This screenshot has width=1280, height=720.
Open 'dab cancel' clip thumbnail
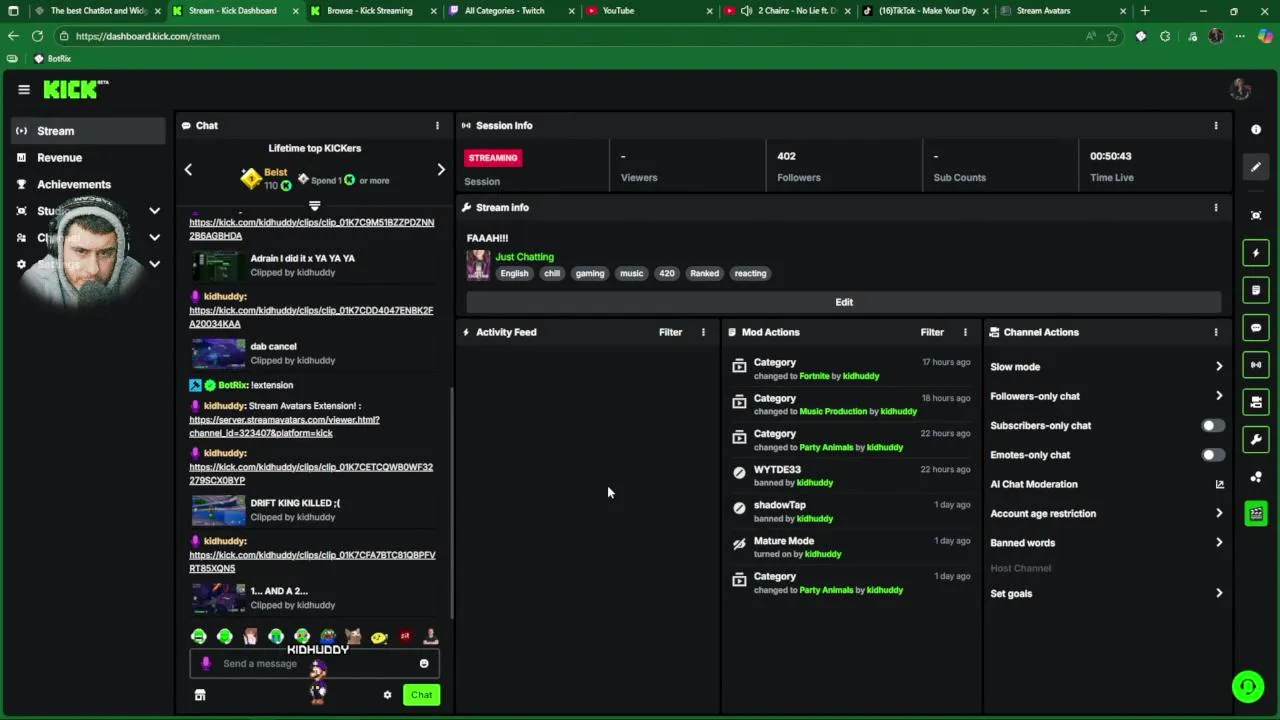[218, 353]
